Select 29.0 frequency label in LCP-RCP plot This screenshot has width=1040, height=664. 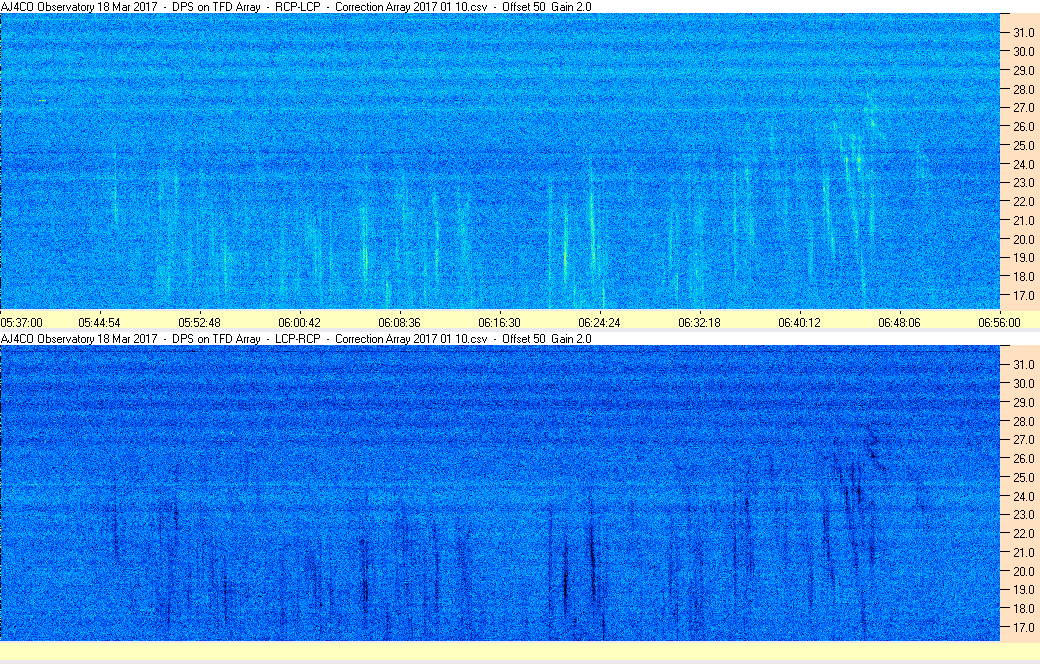(1023, 403)
